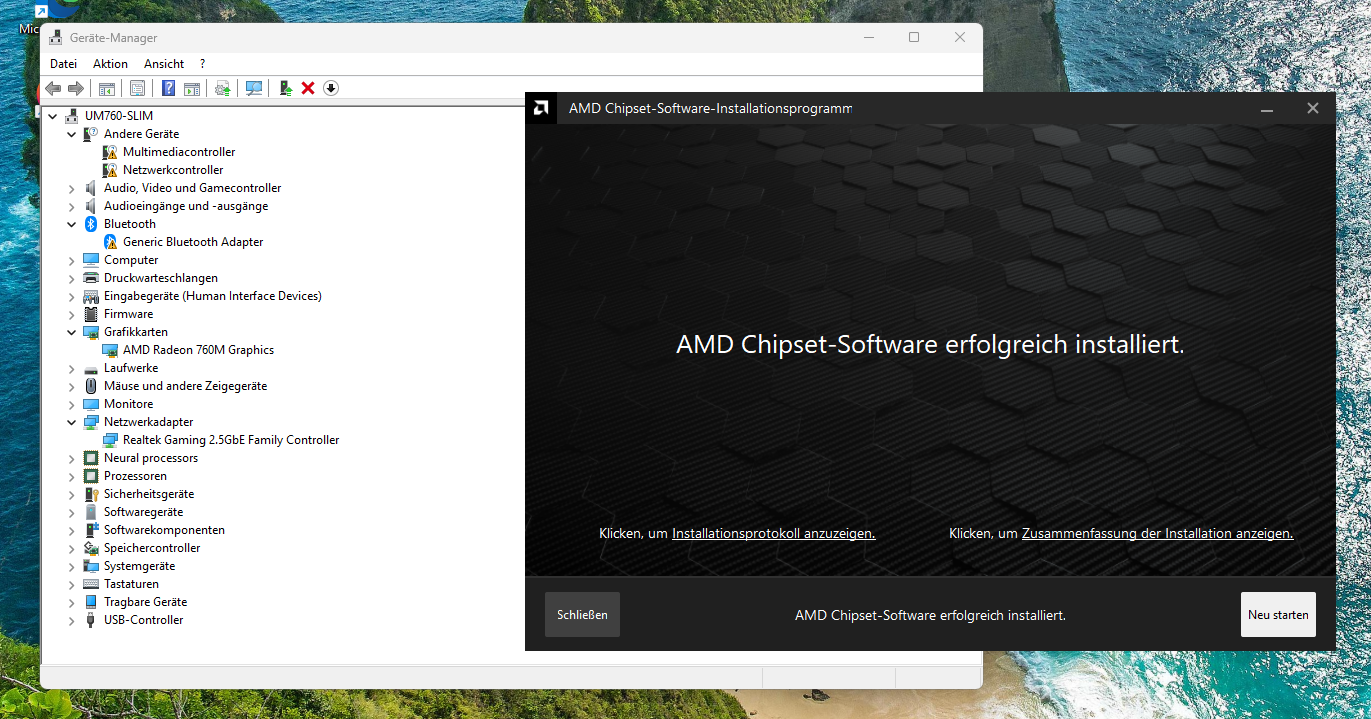This screenshot has height=719, width=1371.
Task: Click the AMD logo in installer title bar
Action: click(x=540, y=108)
